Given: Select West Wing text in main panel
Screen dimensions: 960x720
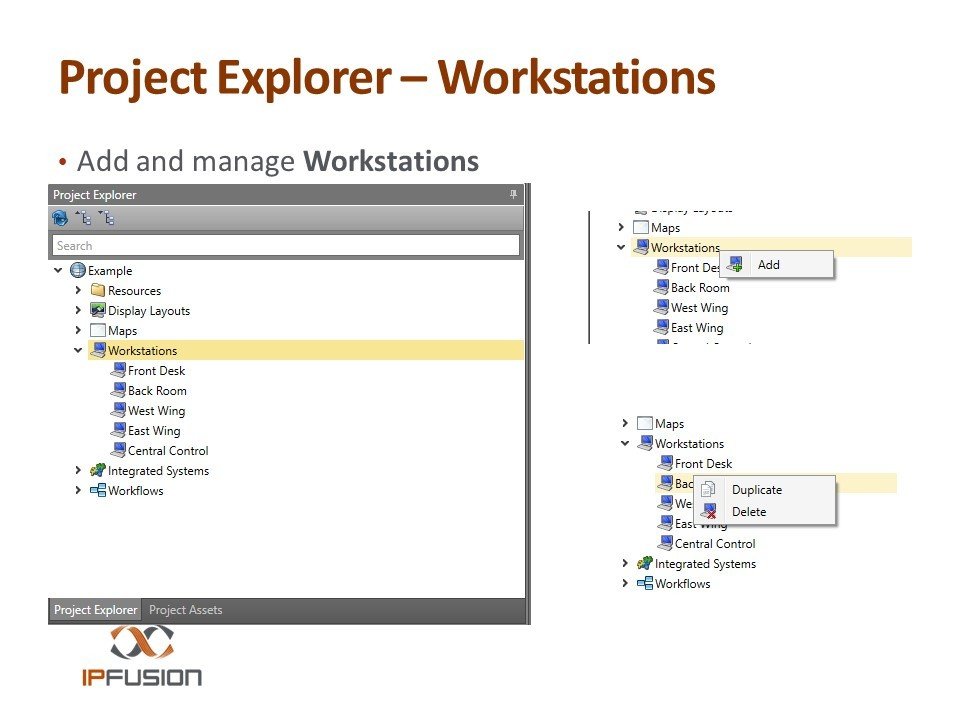Looking at the screenshot, I should [x=157, y=411].
